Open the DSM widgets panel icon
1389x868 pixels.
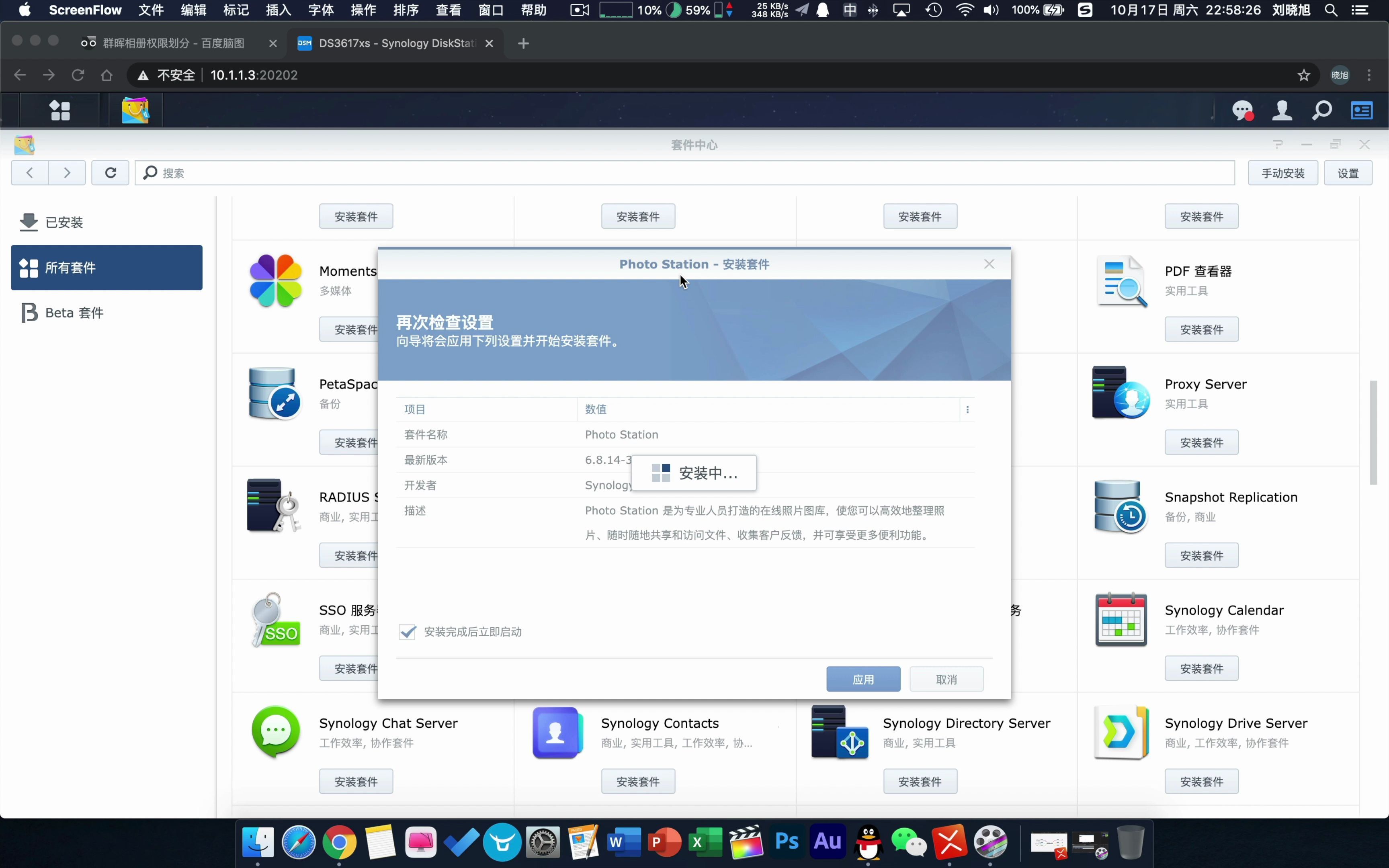point(1361,110)
